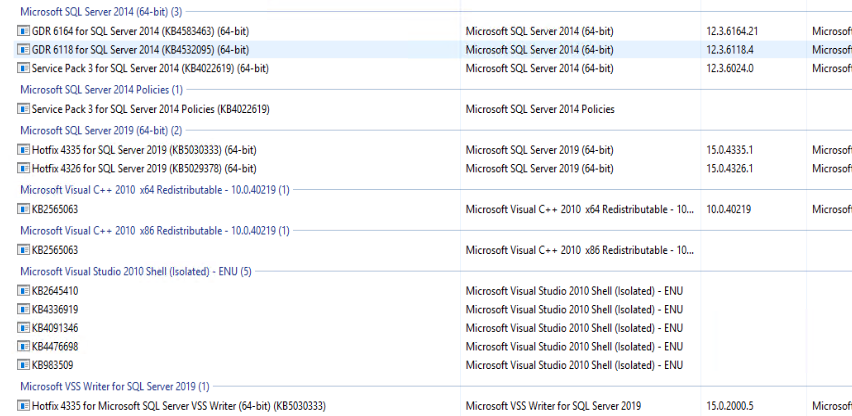Click publisher cell in the GDR 6118 row
Screen dimensions: 852x416
(832, 50)
